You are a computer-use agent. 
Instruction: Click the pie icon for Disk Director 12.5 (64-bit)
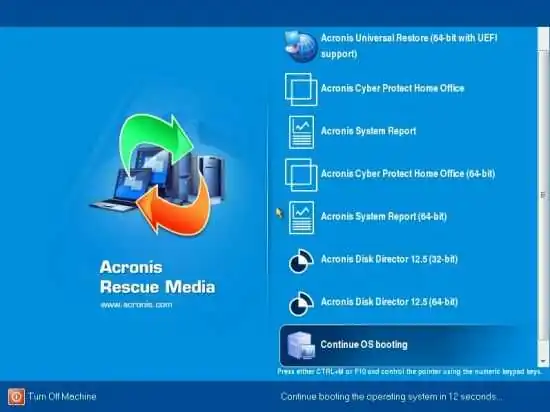point(301,304)
